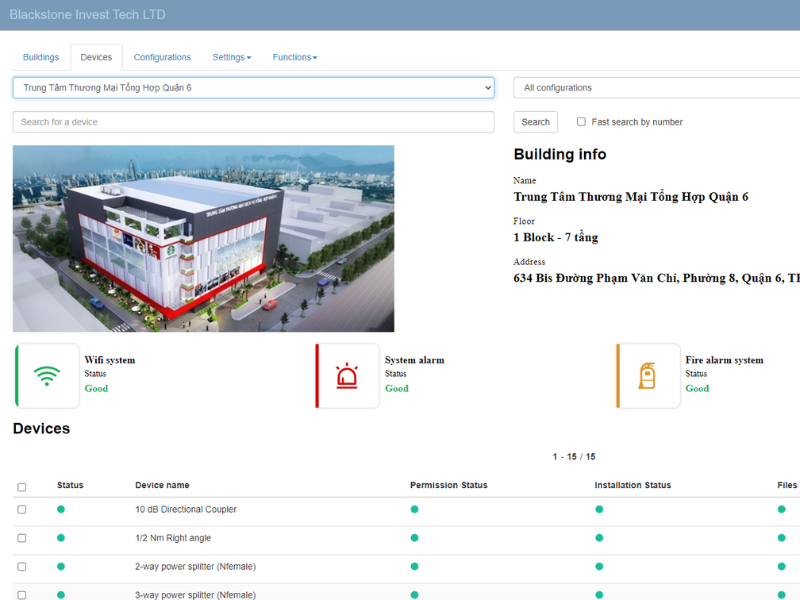Click status dot for 10 dB Directional Coupler

coord(61,509)
